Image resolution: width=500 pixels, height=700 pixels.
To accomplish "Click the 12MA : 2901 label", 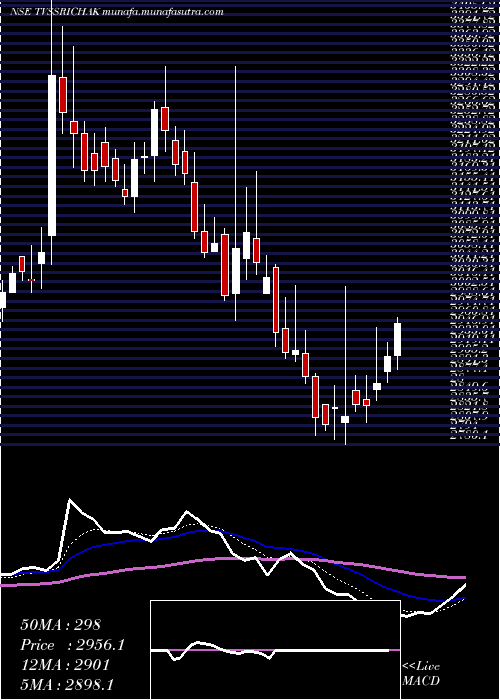I will pyautogui.click(x=65, y=665).
